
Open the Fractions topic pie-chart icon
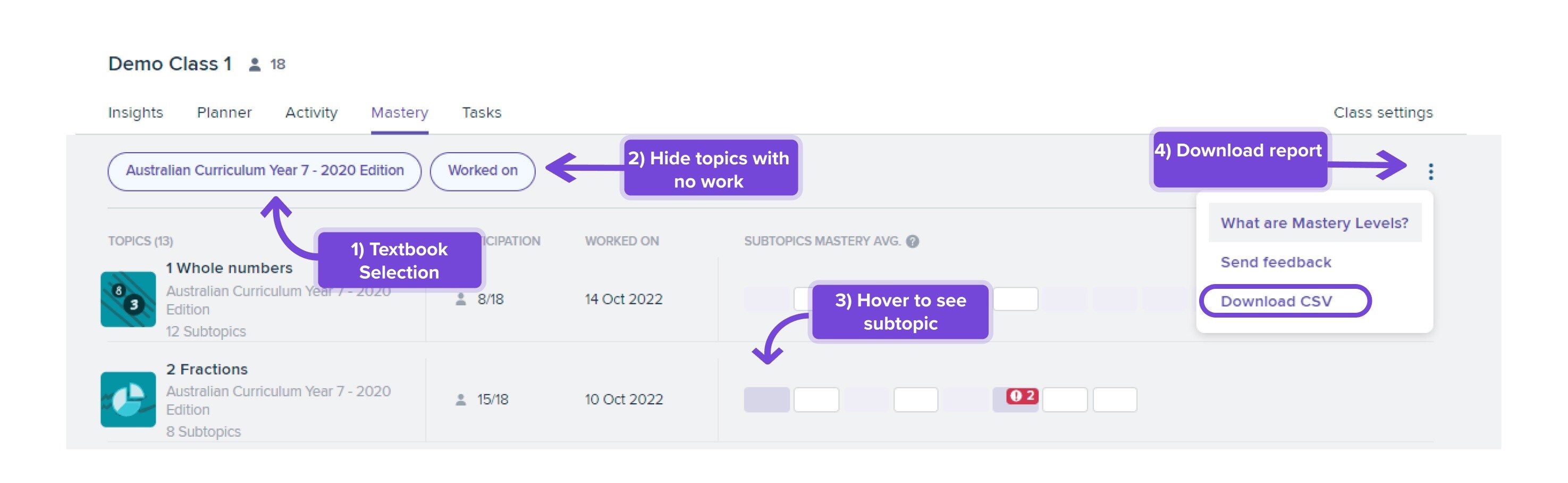click(x=128, y=399)
